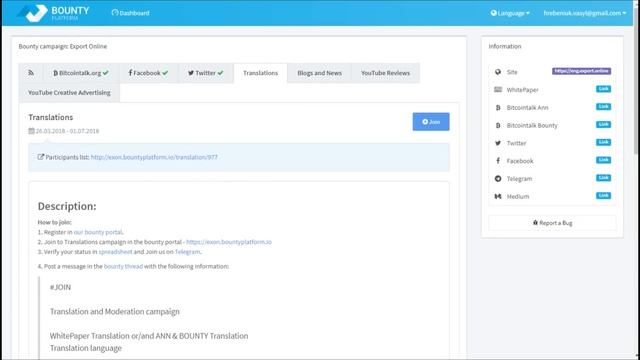Click the Twitter Link badge in Information
640x360 pixels.
603,142
